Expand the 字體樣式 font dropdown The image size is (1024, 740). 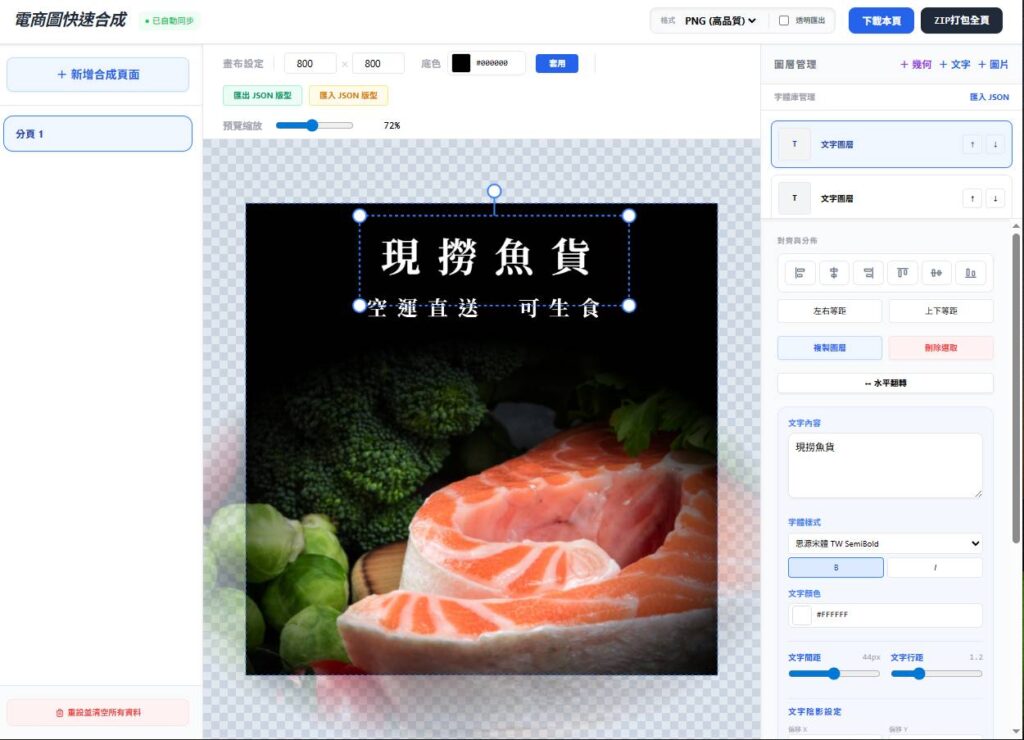[x=885, y=544]
